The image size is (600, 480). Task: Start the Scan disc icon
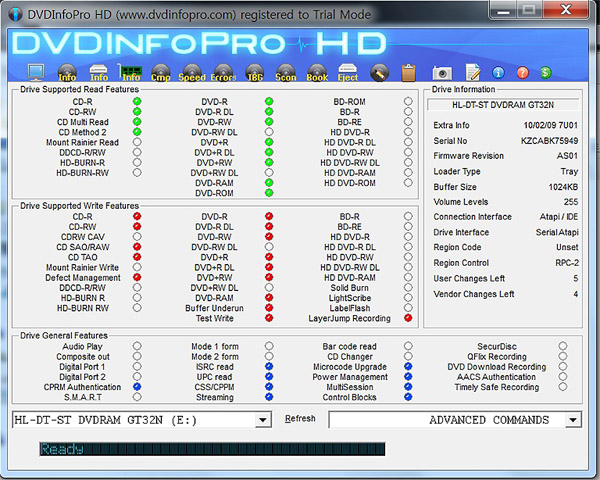(285, 73)
